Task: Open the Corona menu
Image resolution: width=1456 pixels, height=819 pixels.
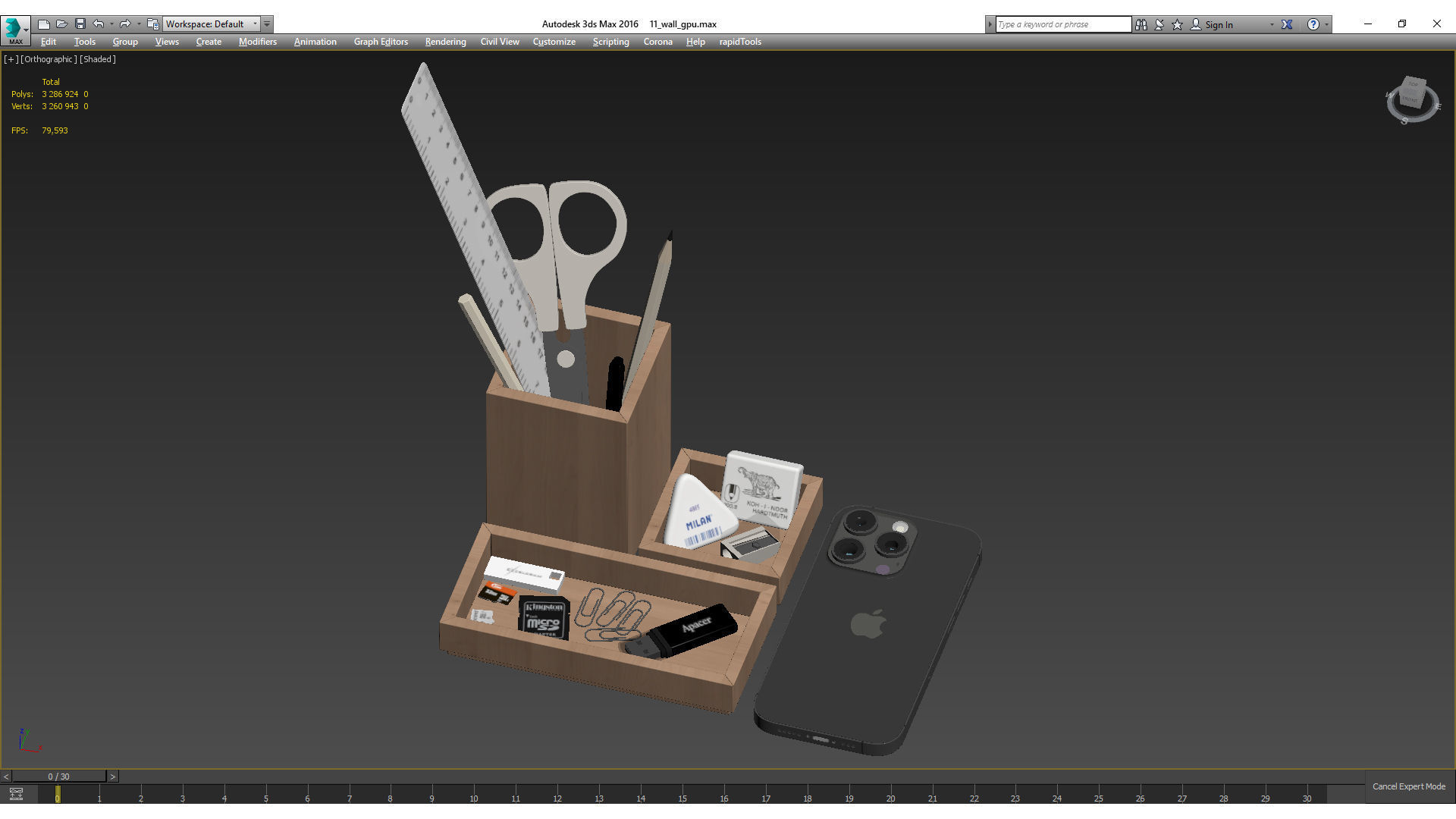Action: [657, 42]
